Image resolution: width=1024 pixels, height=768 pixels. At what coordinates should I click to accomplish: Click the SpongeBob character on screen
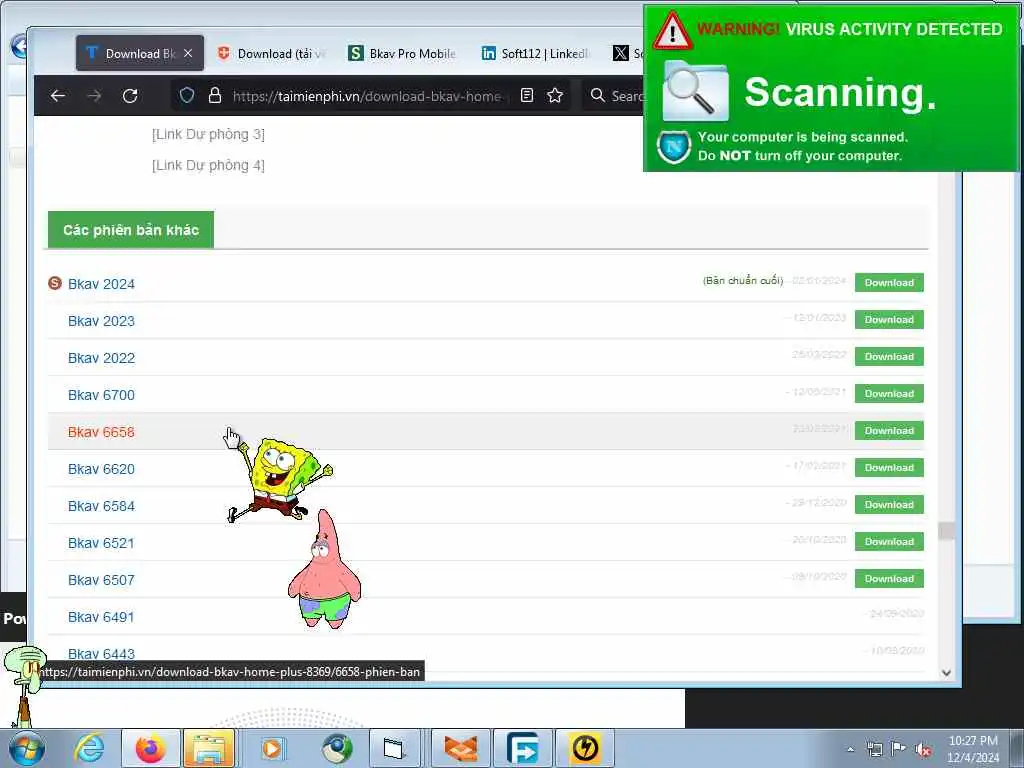click(280, 479)
